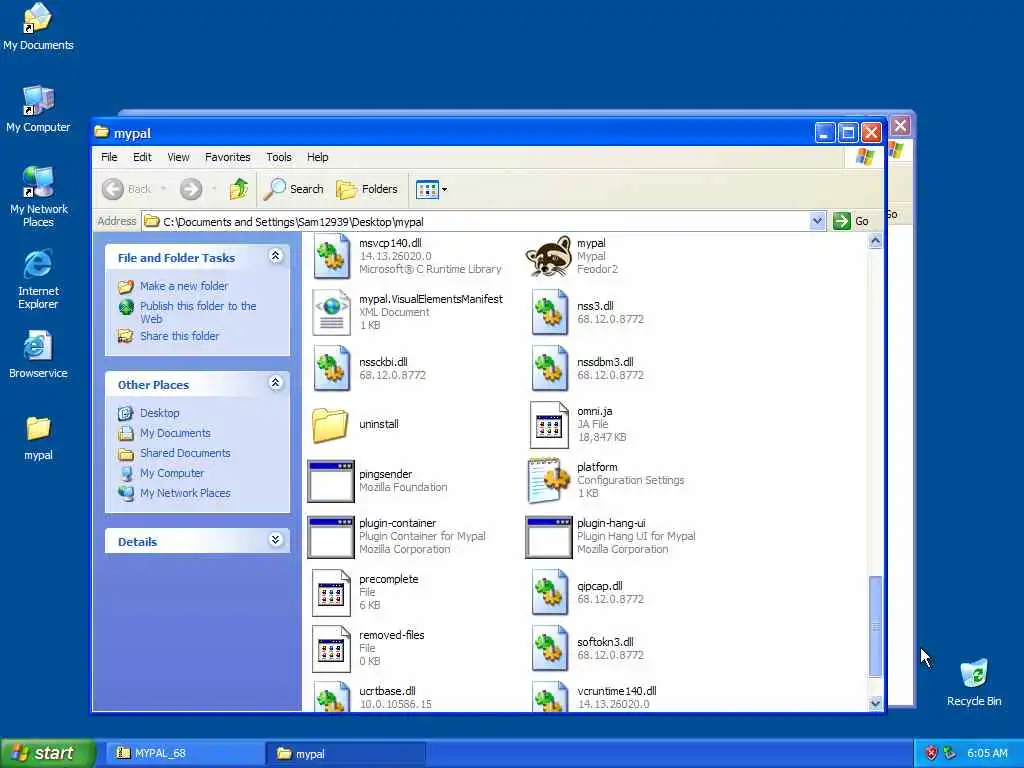Expand the Details panel

pos(276,539)
